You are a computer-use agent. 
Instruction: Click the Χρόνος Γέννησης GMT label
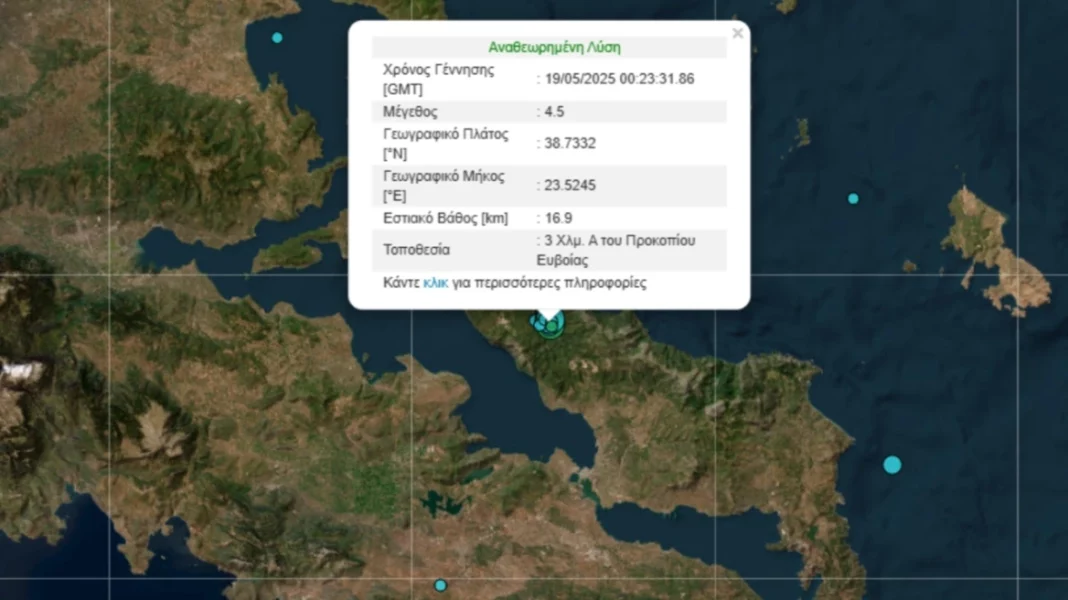coord(437,78)
